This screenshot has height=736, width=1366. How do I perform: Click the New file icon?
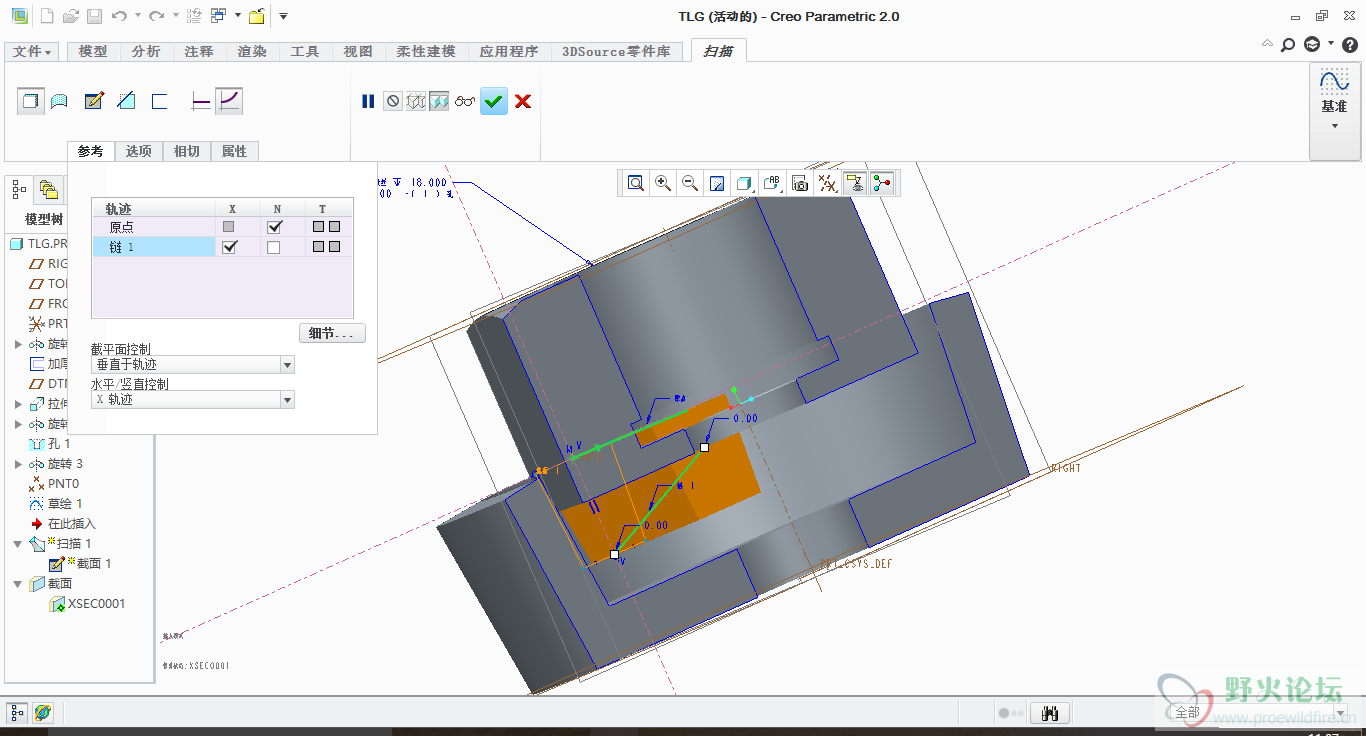[x=47, y=16]
